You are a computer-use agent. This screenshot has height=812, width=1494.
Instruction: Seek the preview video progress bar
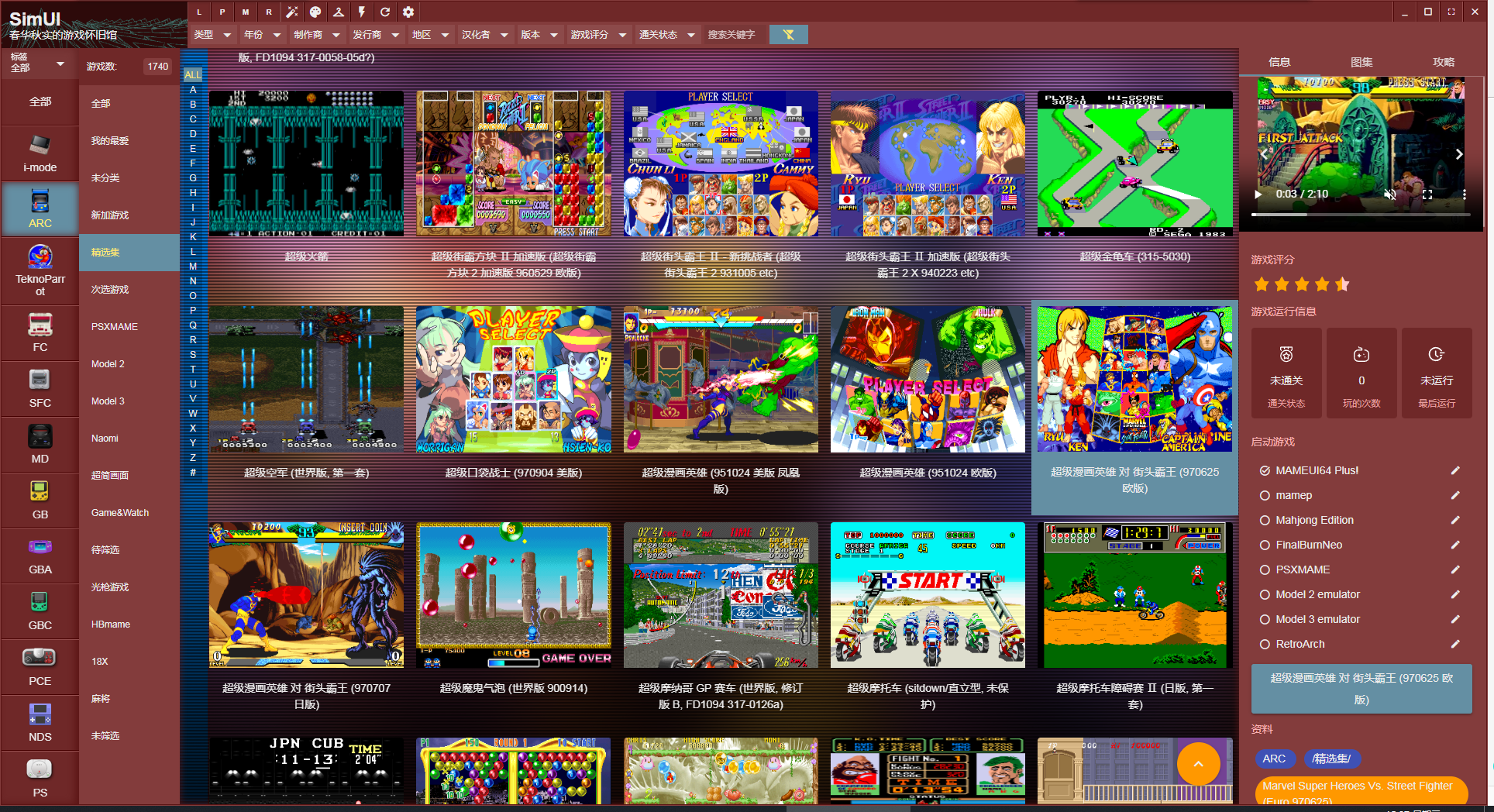1360,214
